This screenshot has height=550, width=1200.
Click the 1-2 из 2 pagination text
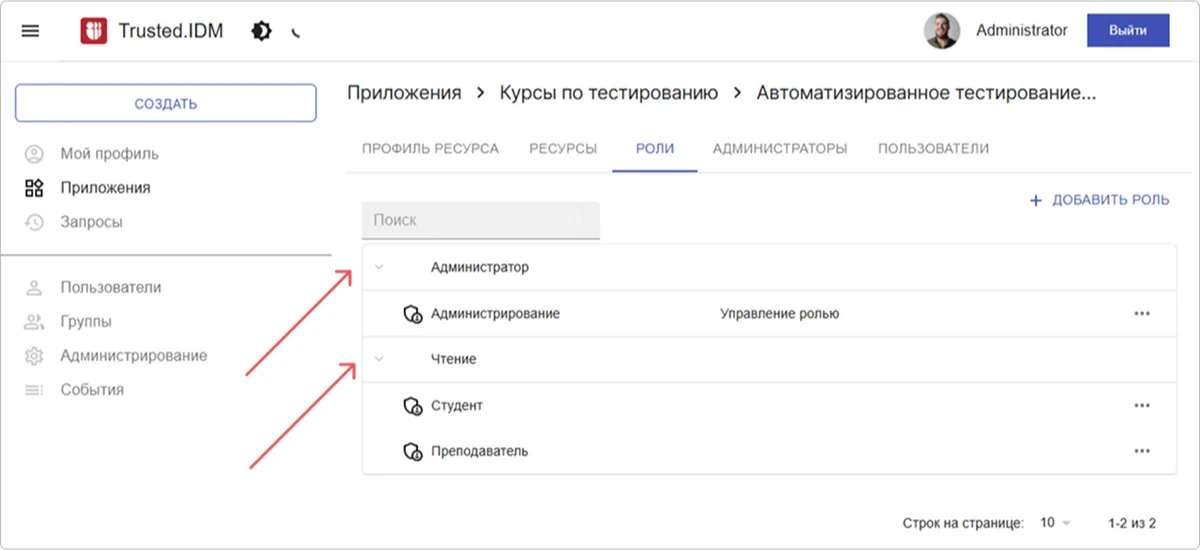point(1132,523)
